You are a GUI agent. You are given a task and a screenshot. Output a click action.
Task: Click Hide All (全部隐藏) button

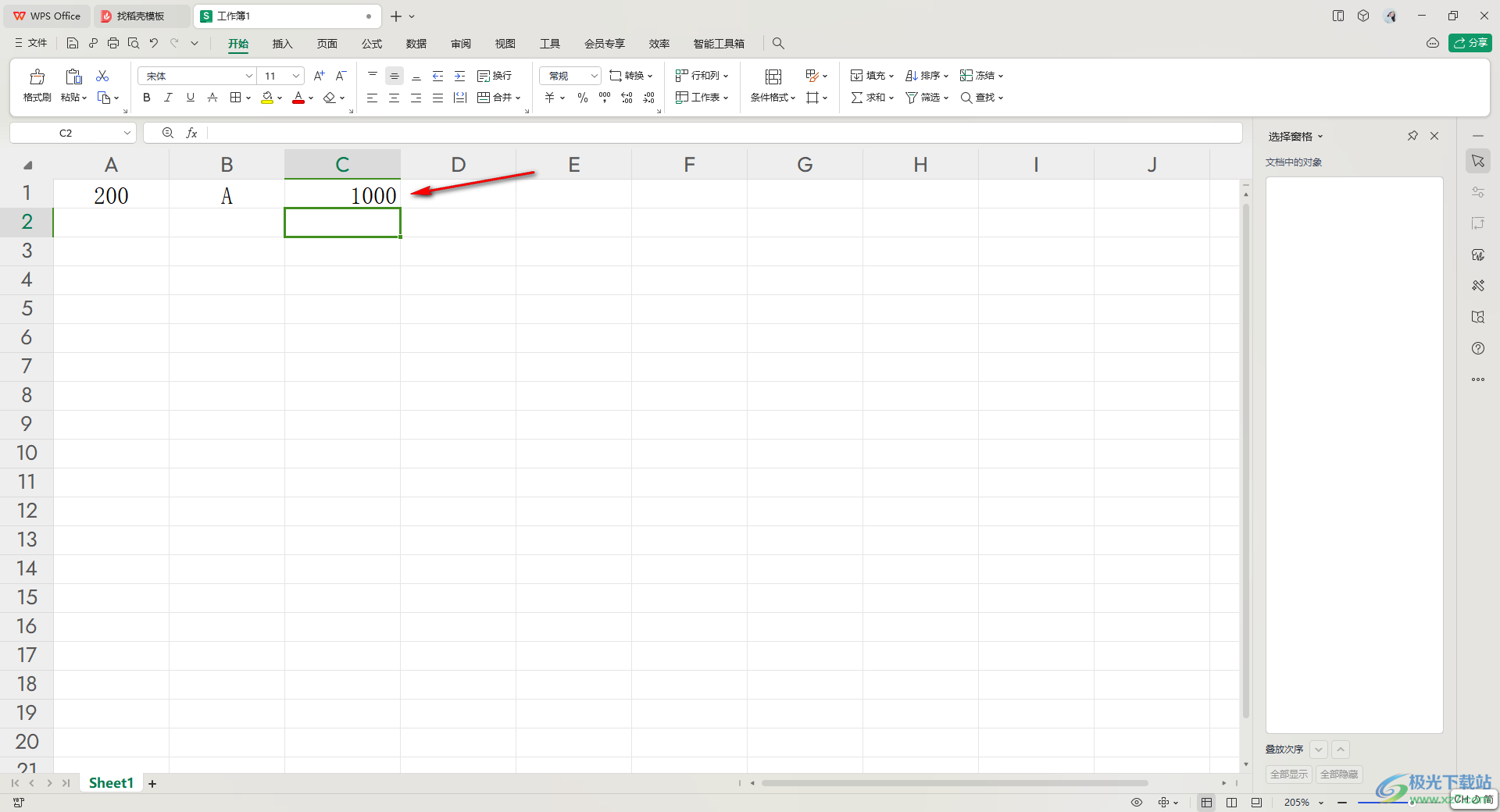pyautogui.click(x=1339, y=774)
